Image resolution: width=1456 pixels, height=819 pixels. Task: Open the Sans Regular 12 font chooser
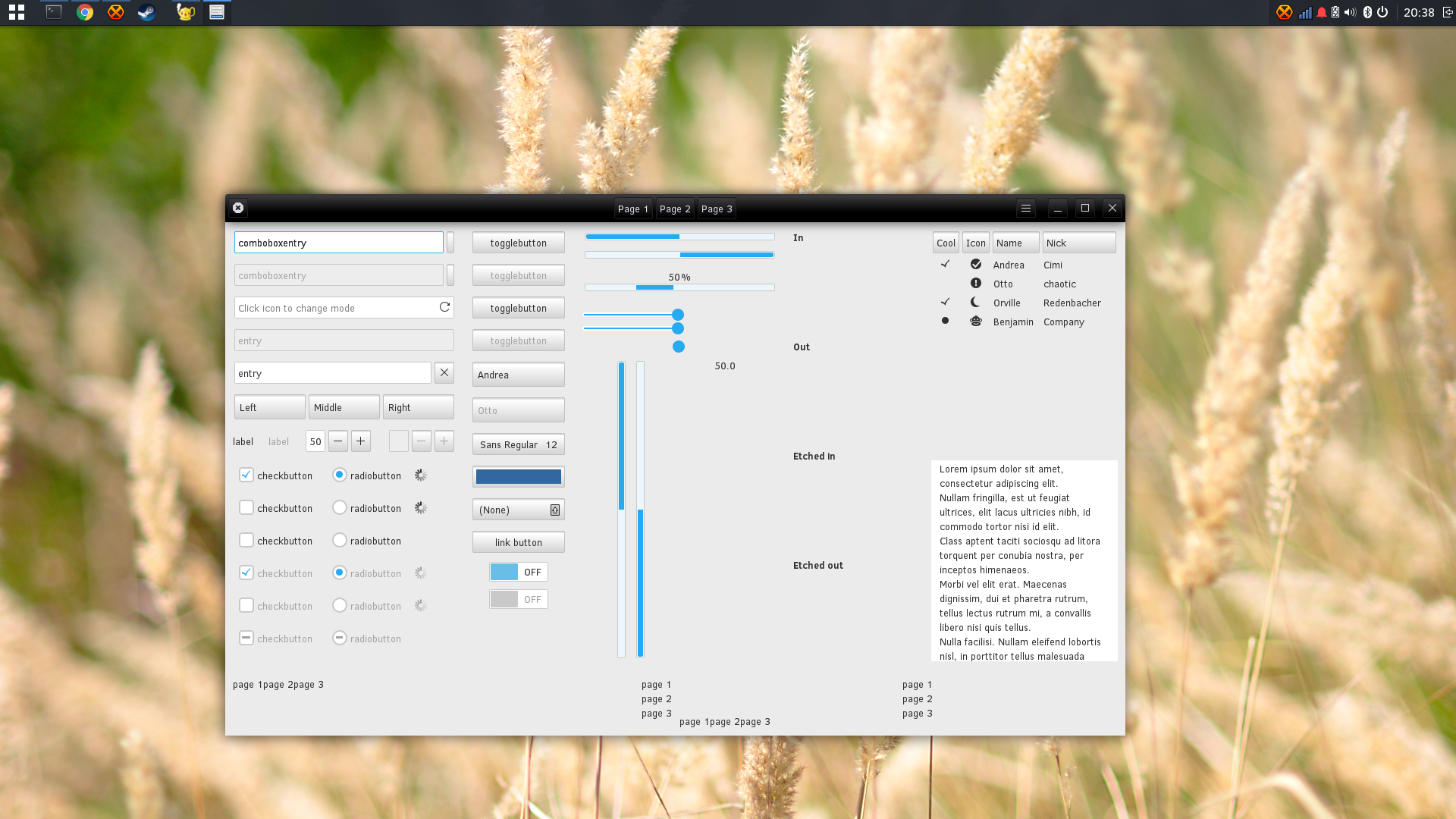pos(519,444)
